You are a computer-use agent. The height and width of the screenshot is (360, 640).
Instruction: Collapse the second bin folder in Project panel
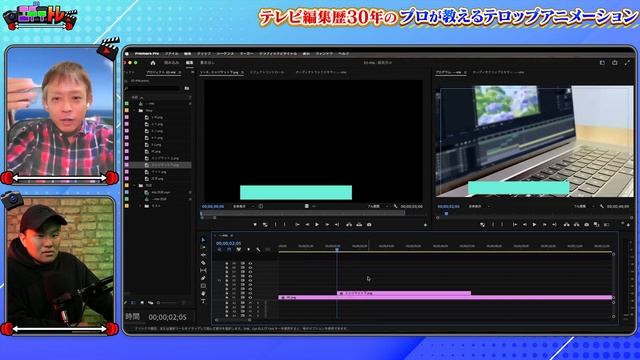[x=135, y=185]
